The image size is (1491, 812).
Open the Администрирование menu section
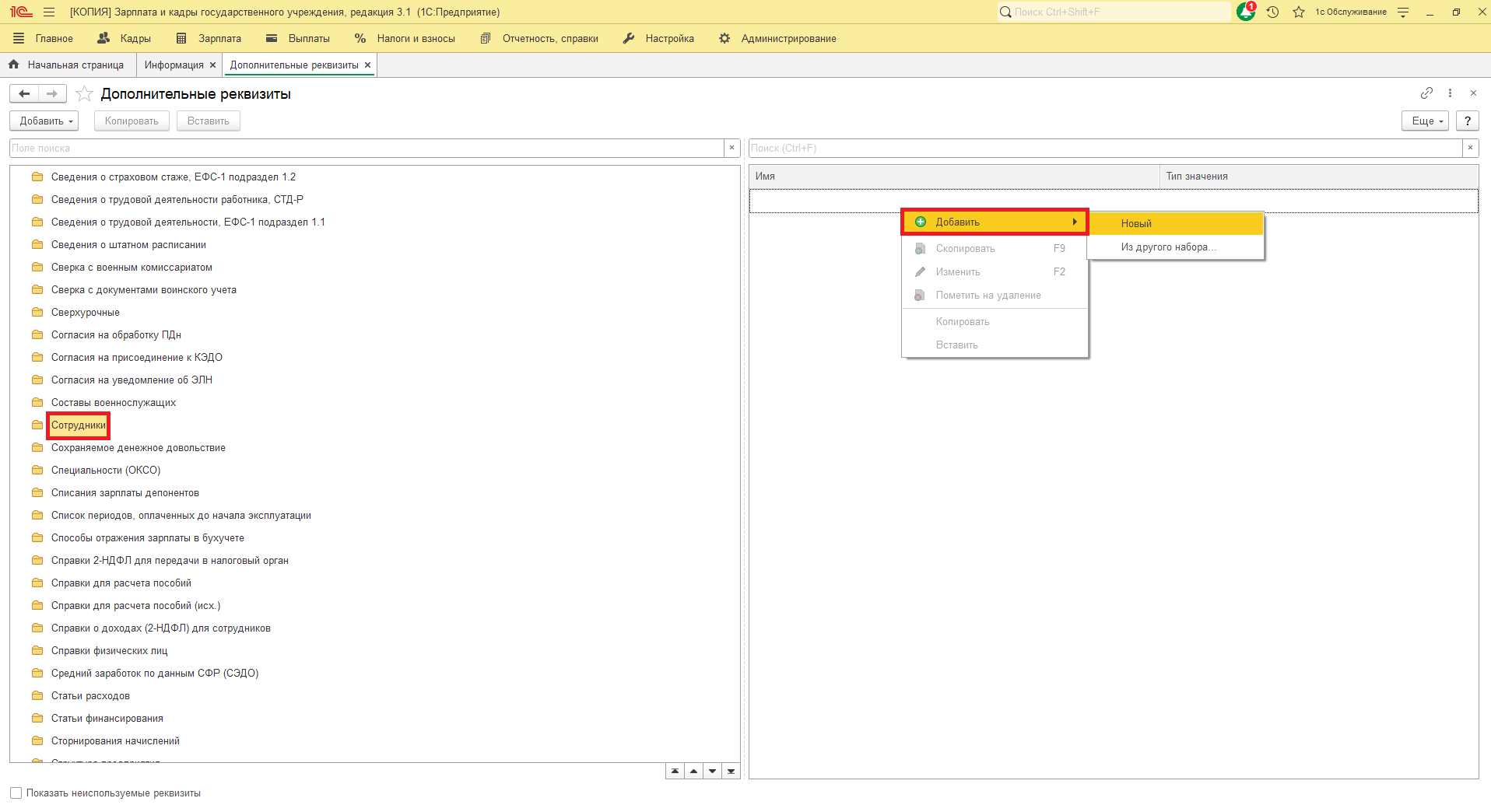coord(777,38)
